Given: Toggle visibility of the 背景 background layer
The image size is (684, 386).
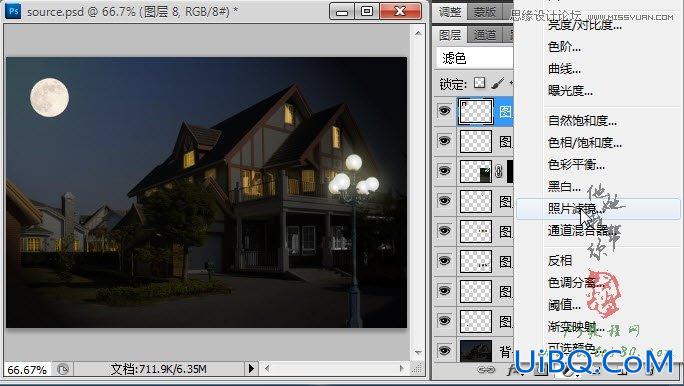Looking at the screenshot, I should [444, 350].
